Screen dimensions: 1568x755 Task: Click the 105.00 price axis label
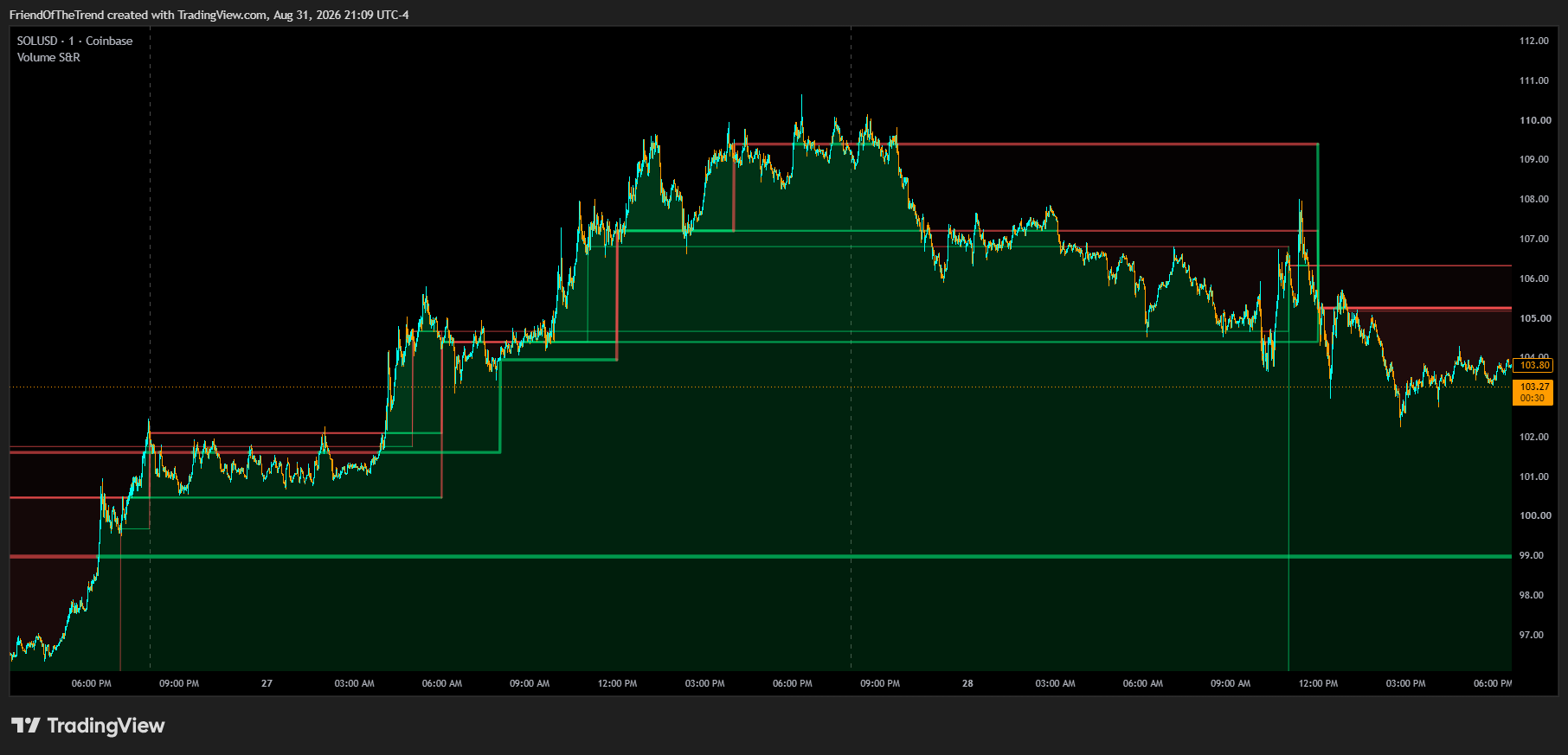1534,318
